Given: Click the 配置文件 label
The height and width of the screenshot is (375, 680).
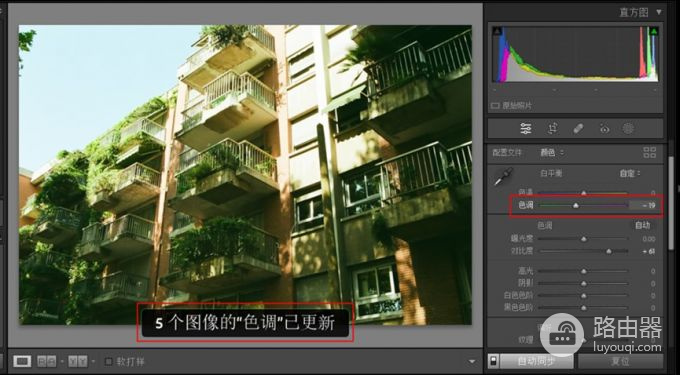Looking at the screenshot, I should pyautogui.click(x=507, y=153).
